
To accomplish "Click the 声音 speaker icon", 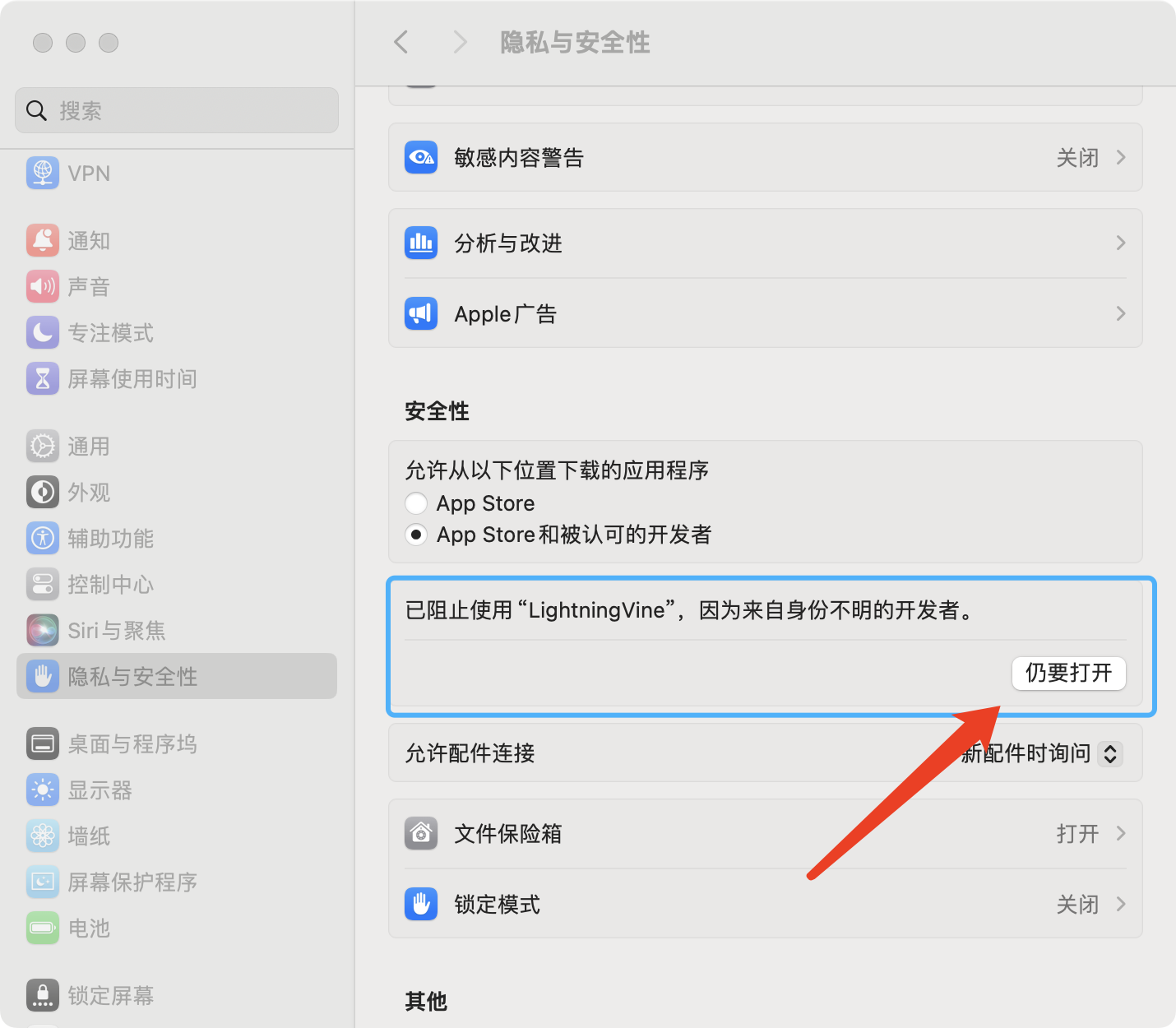I will click(x=43, y=286).
